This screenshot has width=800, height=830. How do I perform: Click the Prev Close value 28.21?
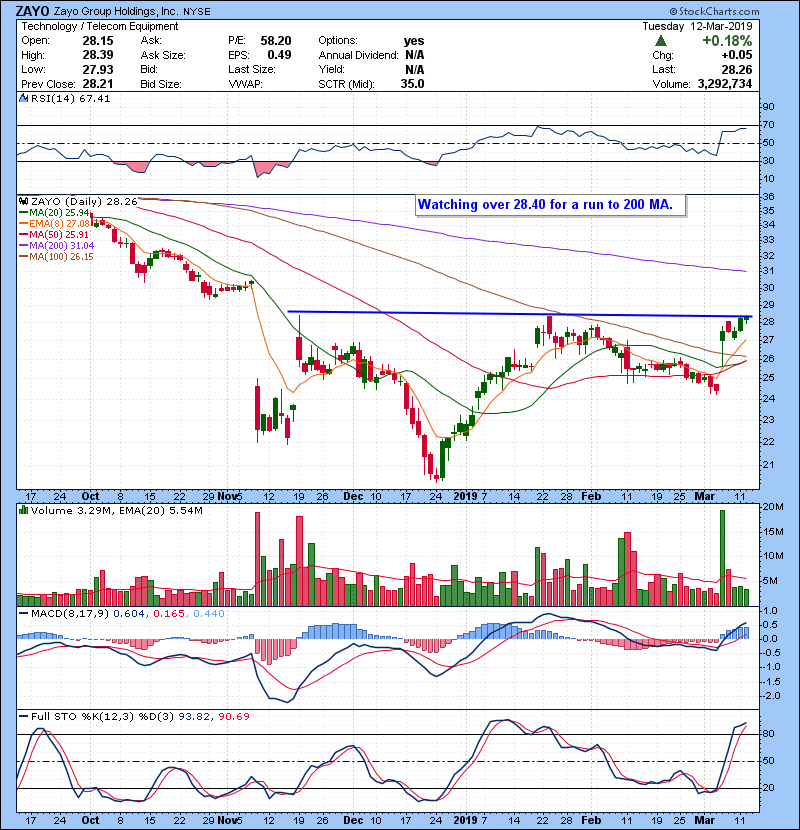(97, 84)
